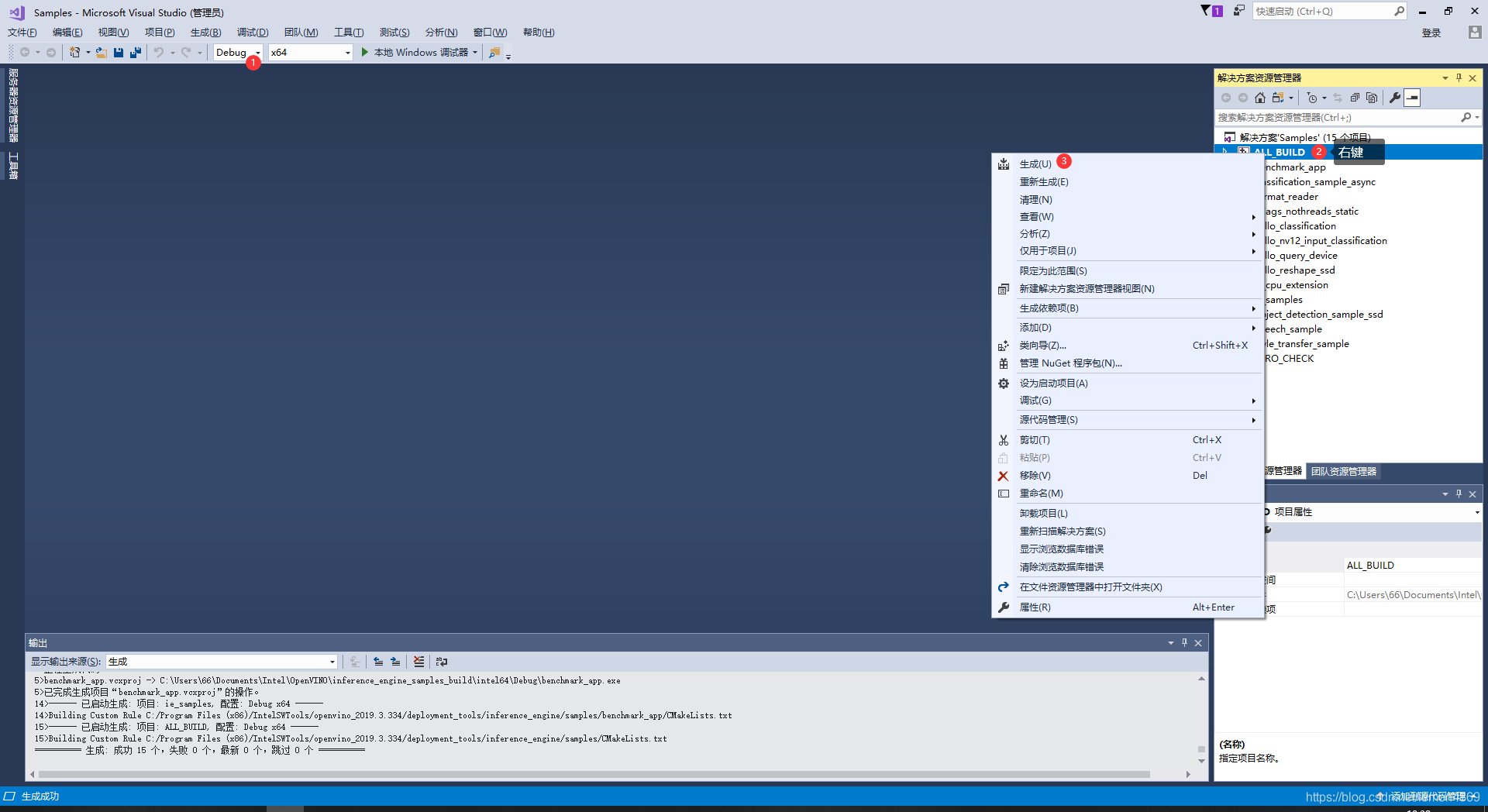Go to previous message in Output panel

(x=378, y=662)
